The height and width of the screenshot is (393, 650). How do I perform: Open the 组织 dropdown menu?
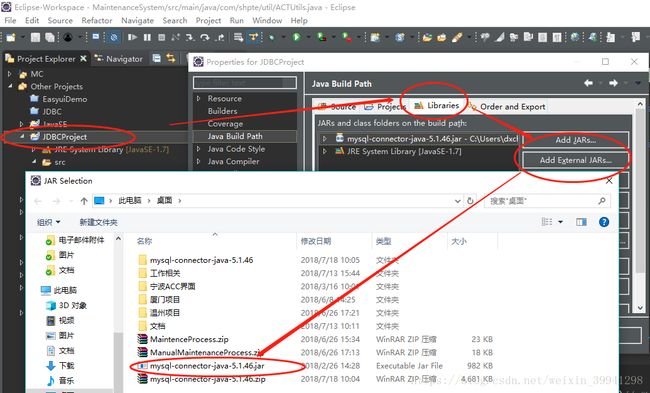49,222
